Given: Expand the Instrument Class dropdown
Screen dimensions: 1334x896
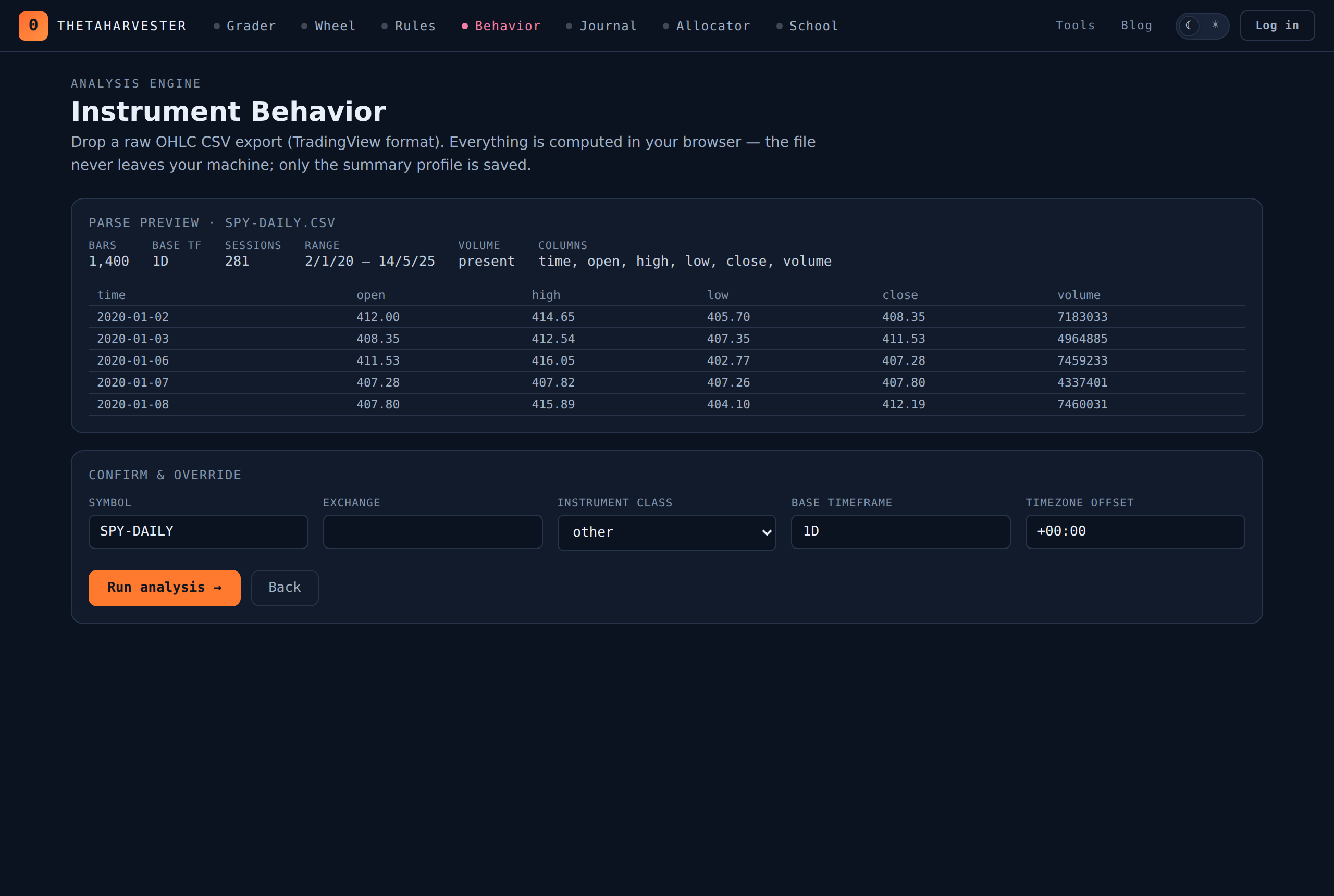Looking at the screenshot, I should (x=666, y=532).
